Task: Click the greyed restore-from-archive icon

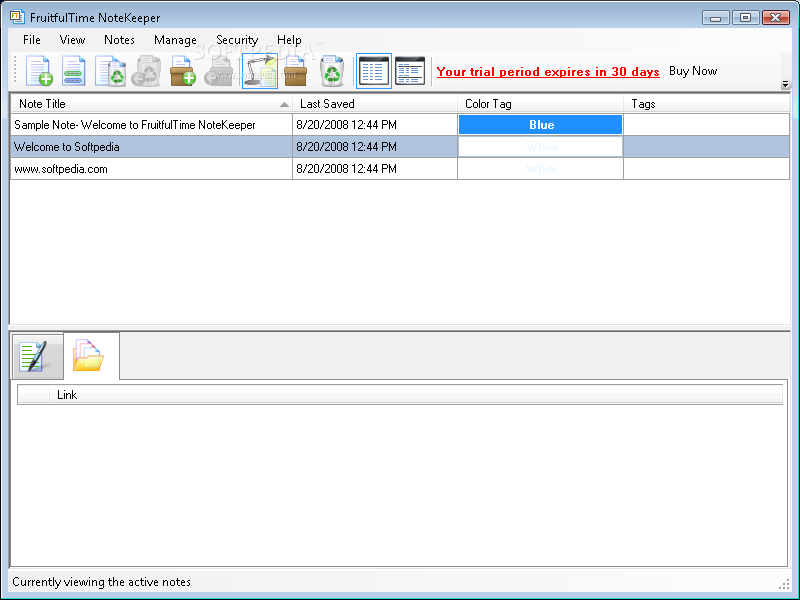Action: [x=219, y=71]
